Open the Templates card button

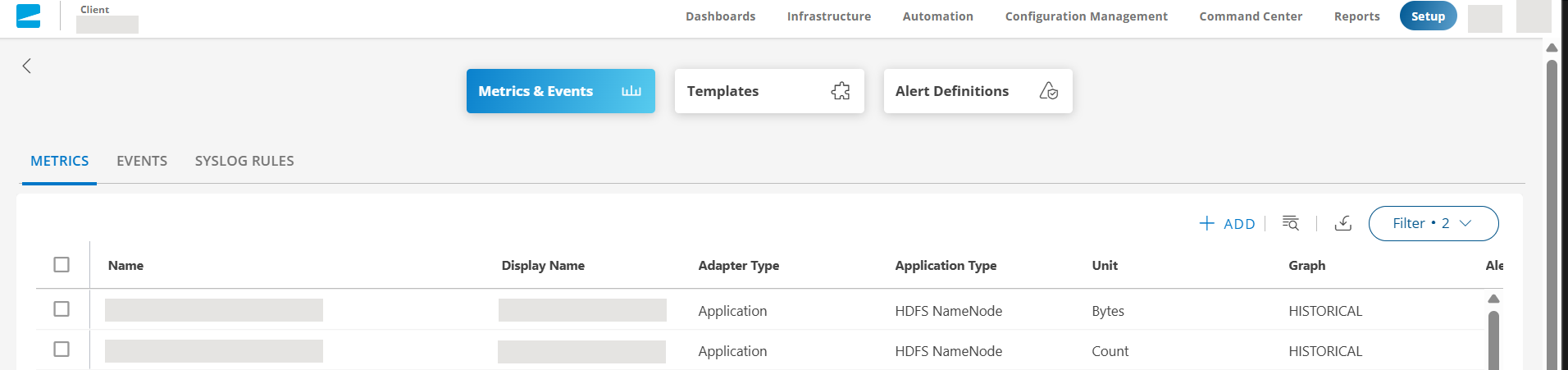click(768, 91)
